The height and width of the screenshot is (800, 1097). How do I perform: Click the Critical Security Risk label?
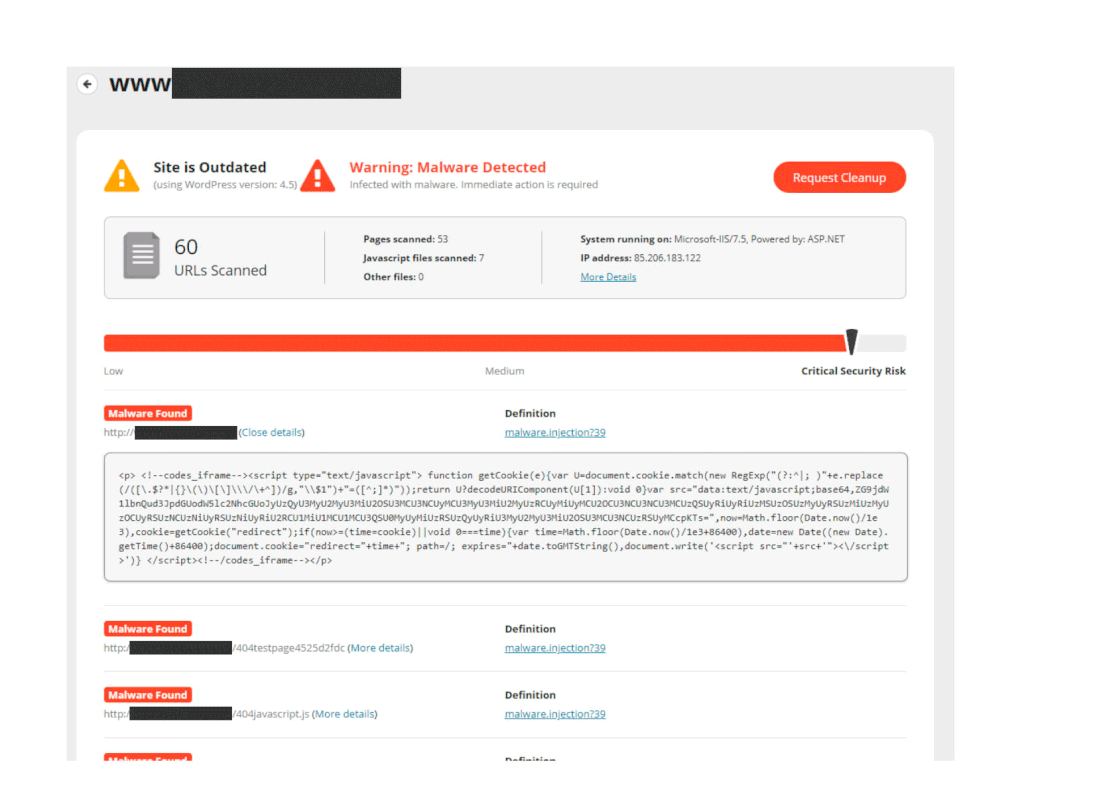tap(853, 371)
